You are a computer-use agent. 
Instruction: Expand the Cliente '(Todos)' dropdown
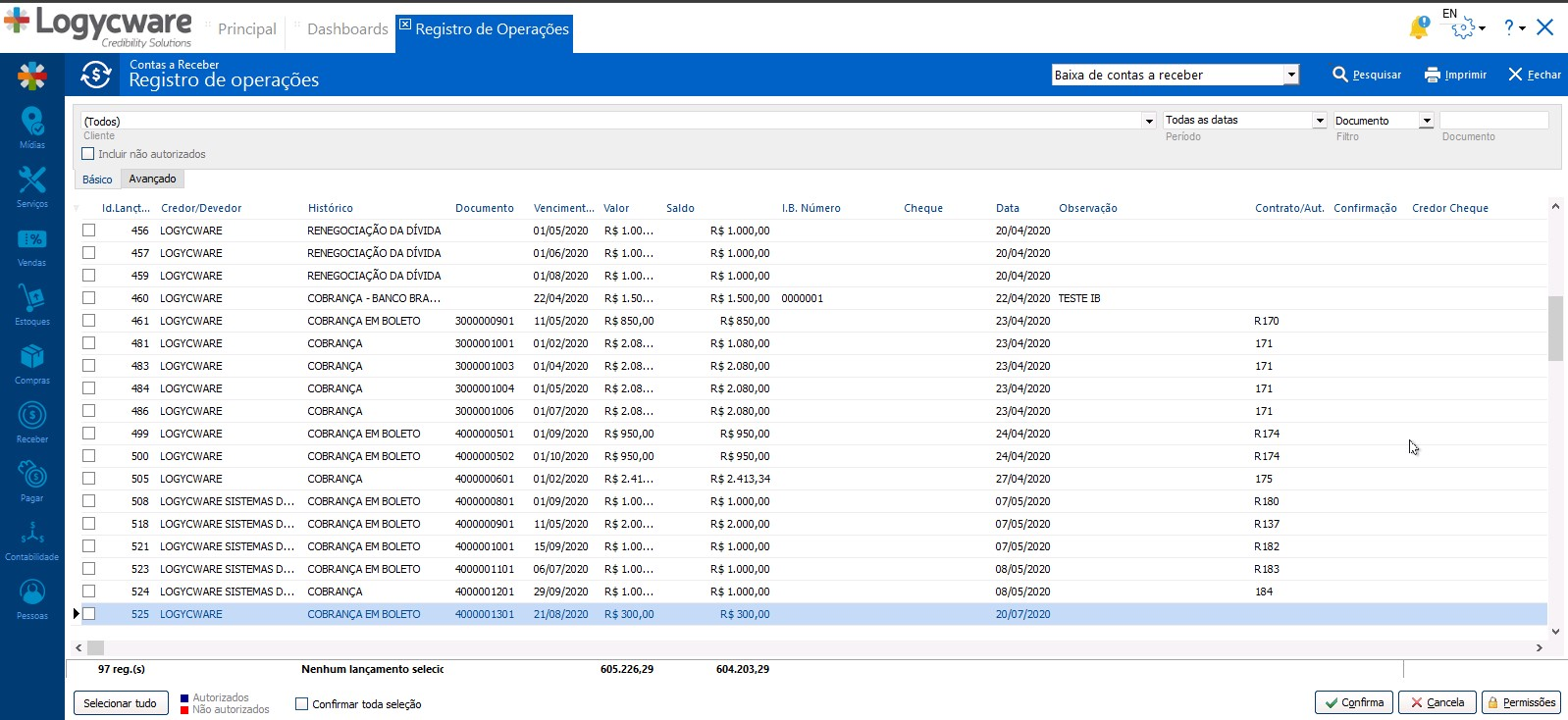[1148, 121]
